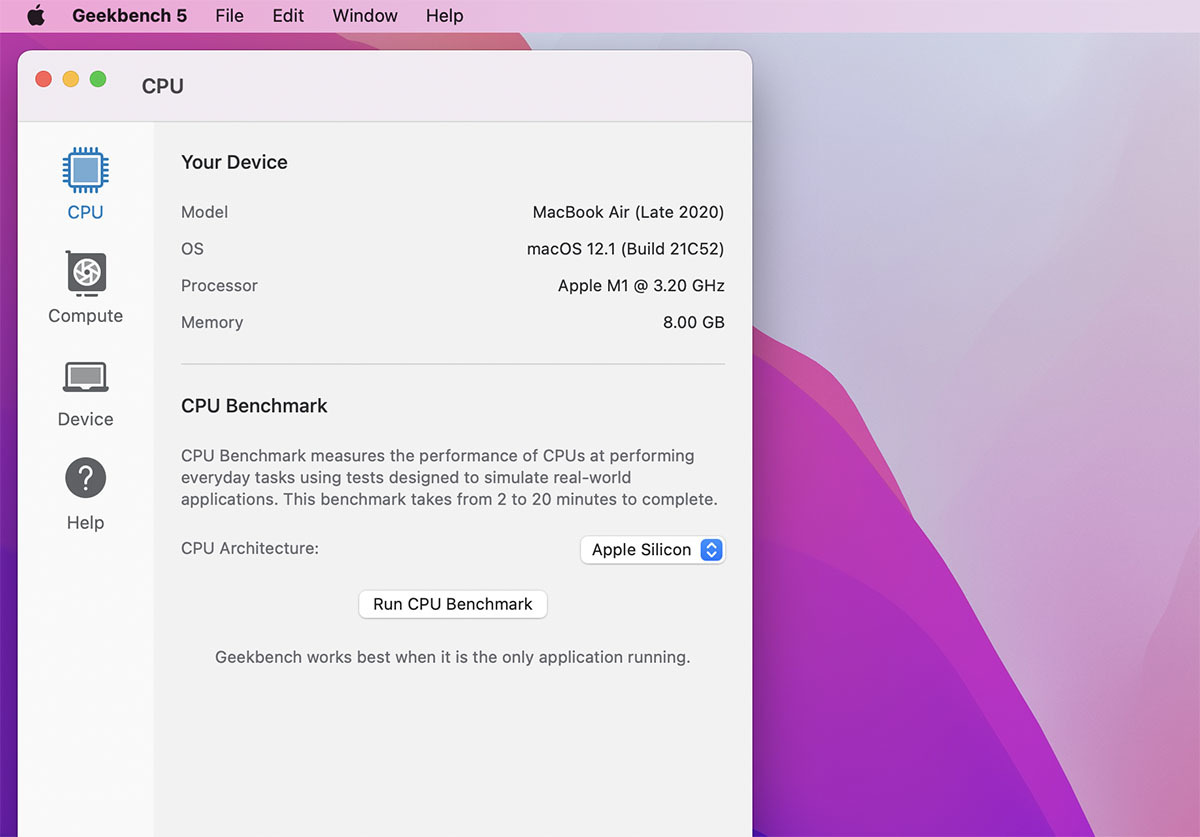Image resolution: width=1200 pixels, height=837 pixels.
Task: Open the Edit menu
Action: pos(288,16)
